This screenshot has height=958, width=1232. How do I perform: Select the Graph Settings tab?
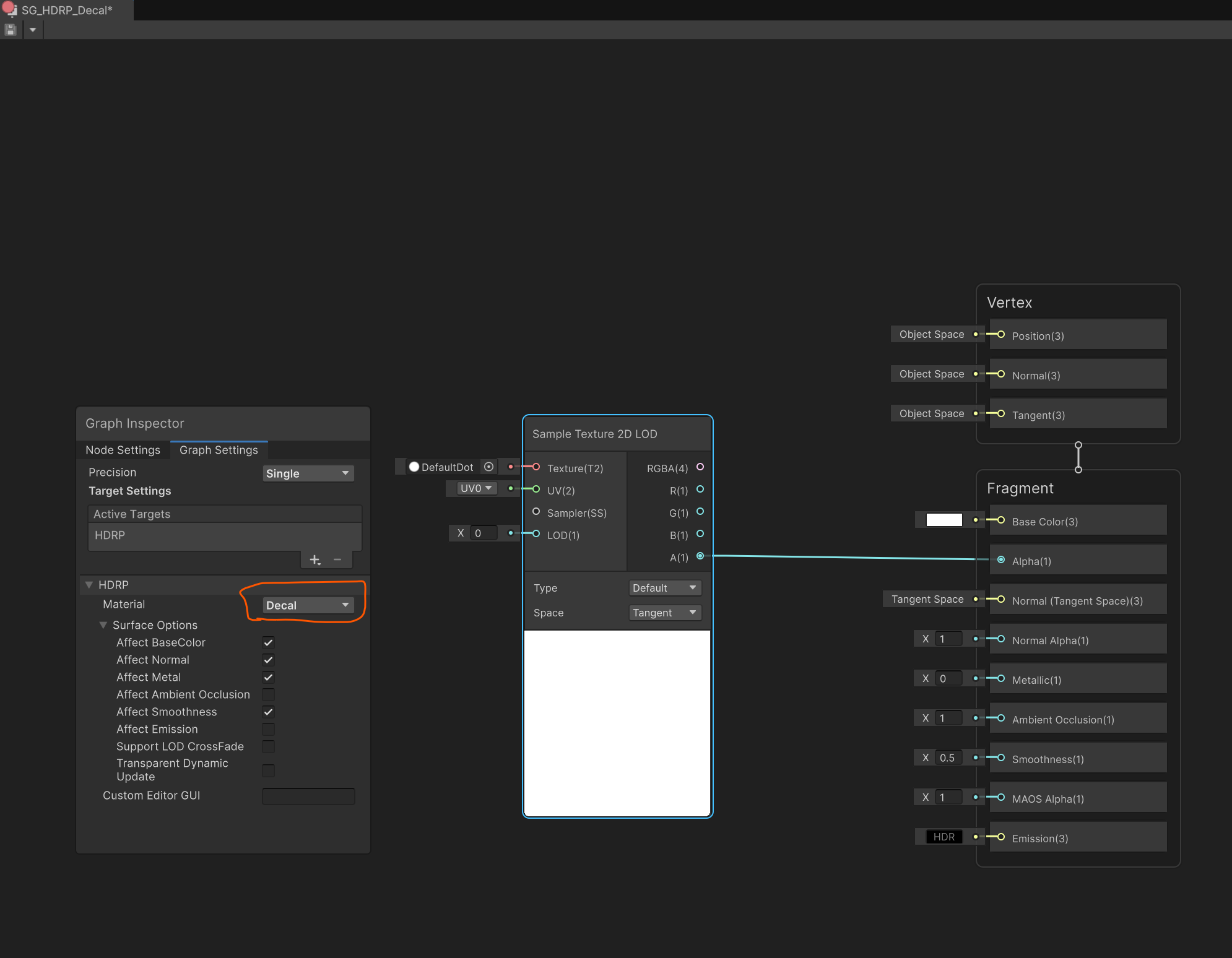coord(219,450)
